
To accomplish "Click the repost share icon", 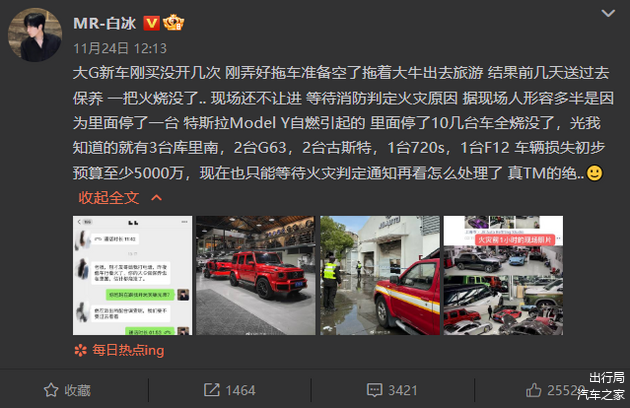I will pyautogui.click(x=212, y=390).
